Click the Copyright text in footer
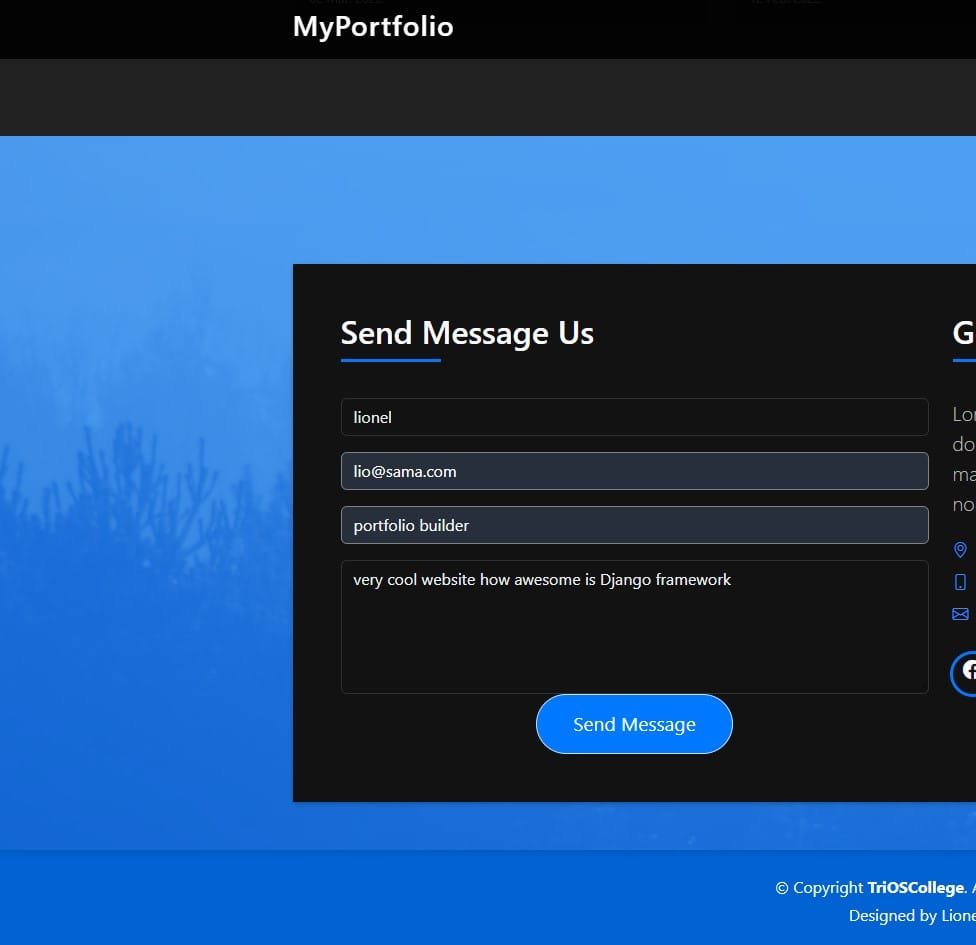The width and height of the screenshot is (976, 945). [x=820, y=888]
